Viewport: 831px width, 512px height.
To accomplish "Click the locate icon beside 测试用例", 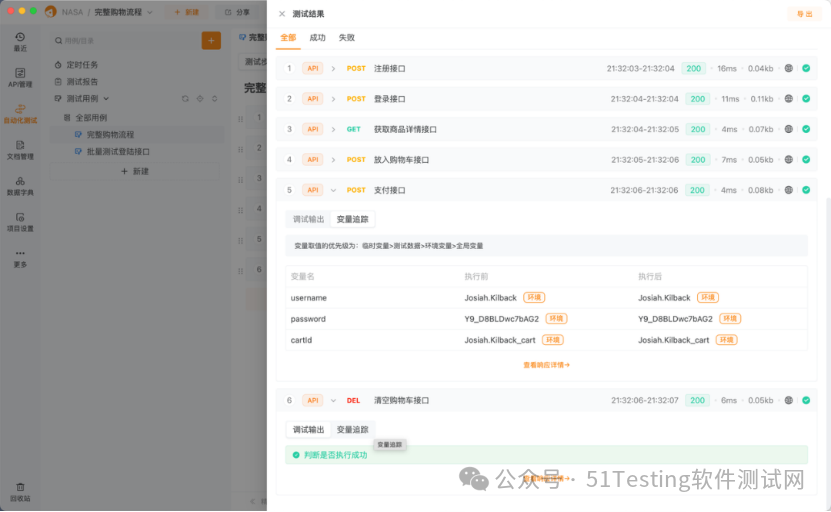I will pyautogui.click(x=200, y=99).
